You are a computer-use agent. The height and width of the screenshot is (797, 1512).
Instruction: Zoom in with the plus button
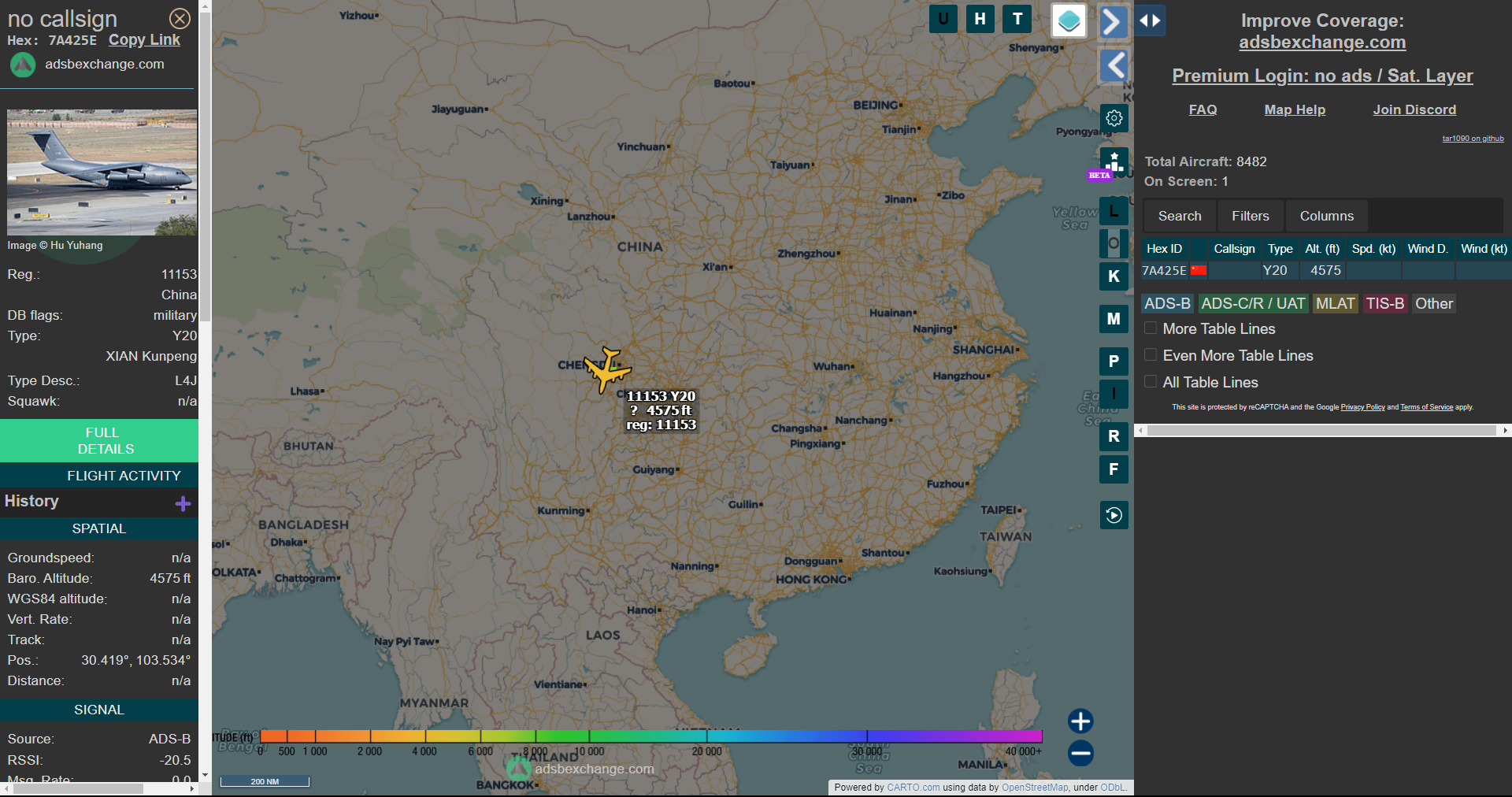[1080, 721]
